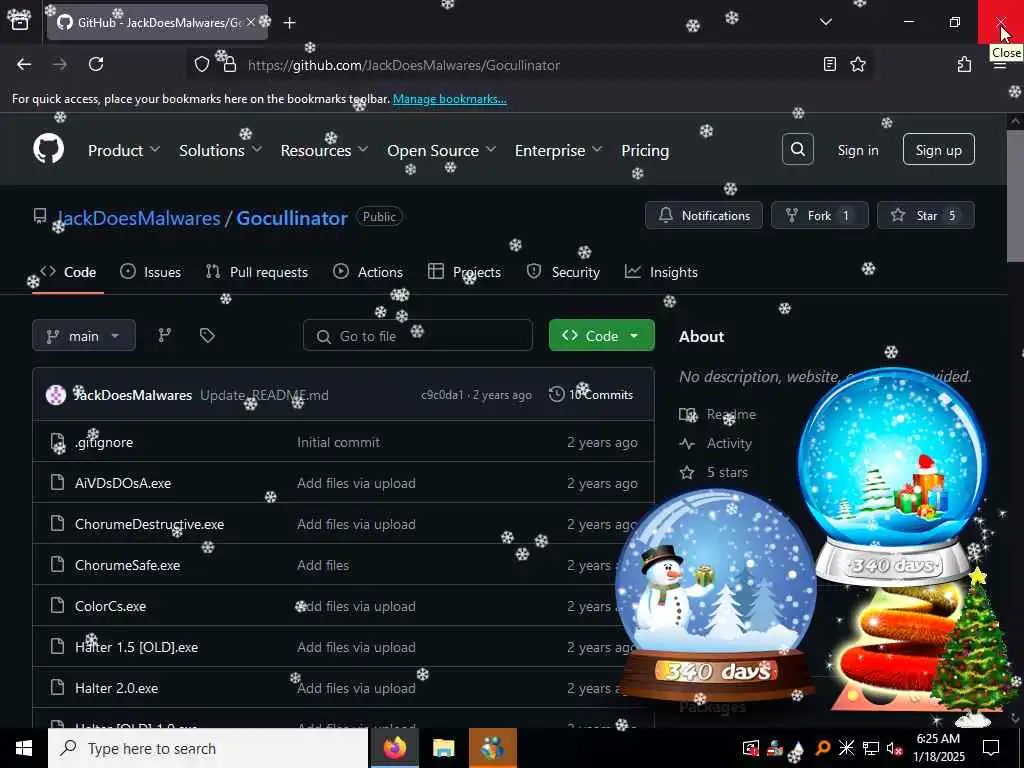Open the Projects tab
This screenshot has width=1024, height=768.
point(464,272)
